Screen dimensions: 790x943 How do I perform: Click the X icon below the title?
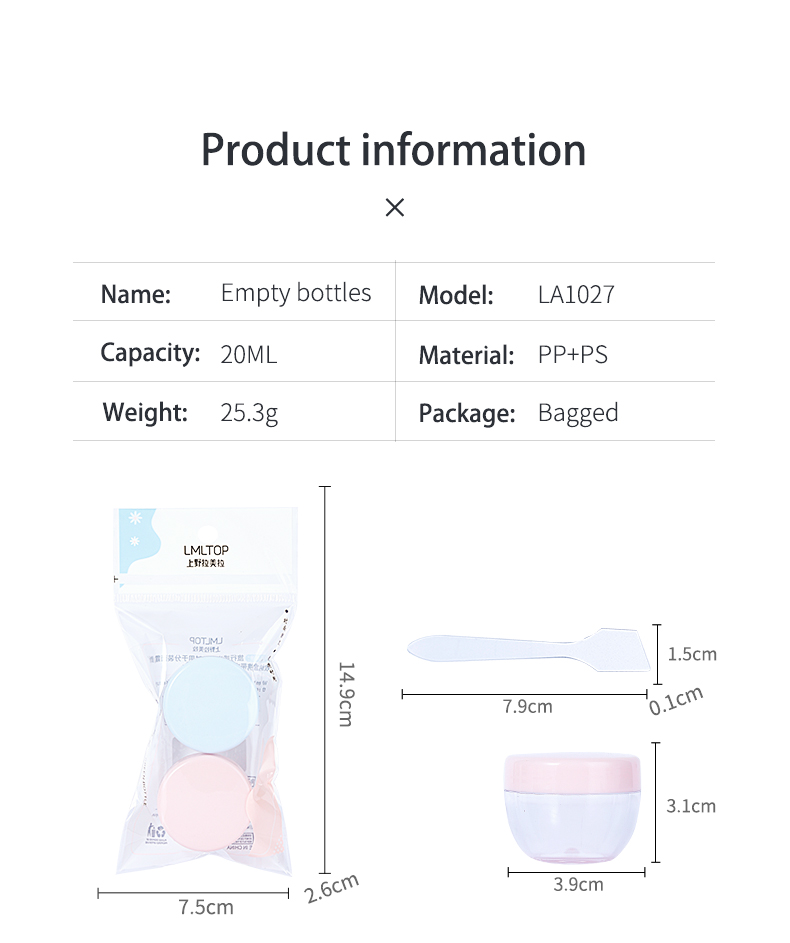(394, 207)
